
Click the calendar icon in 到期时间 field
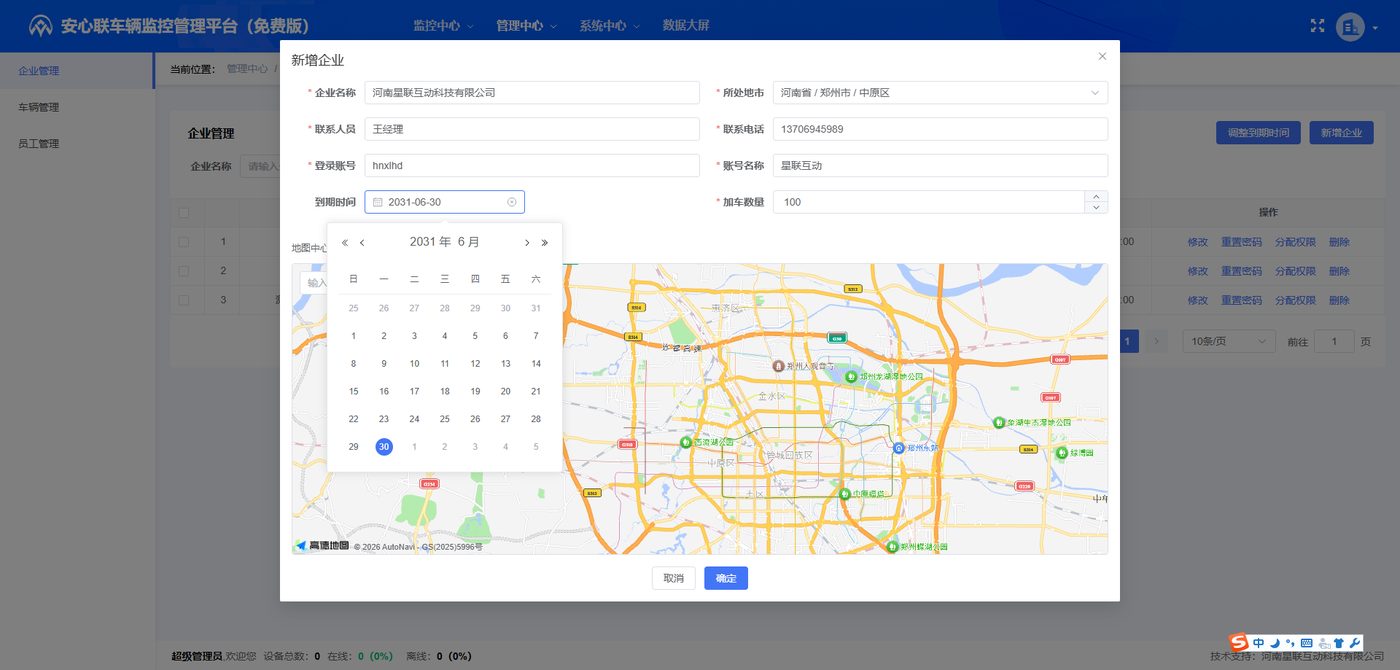coord(378,202)
